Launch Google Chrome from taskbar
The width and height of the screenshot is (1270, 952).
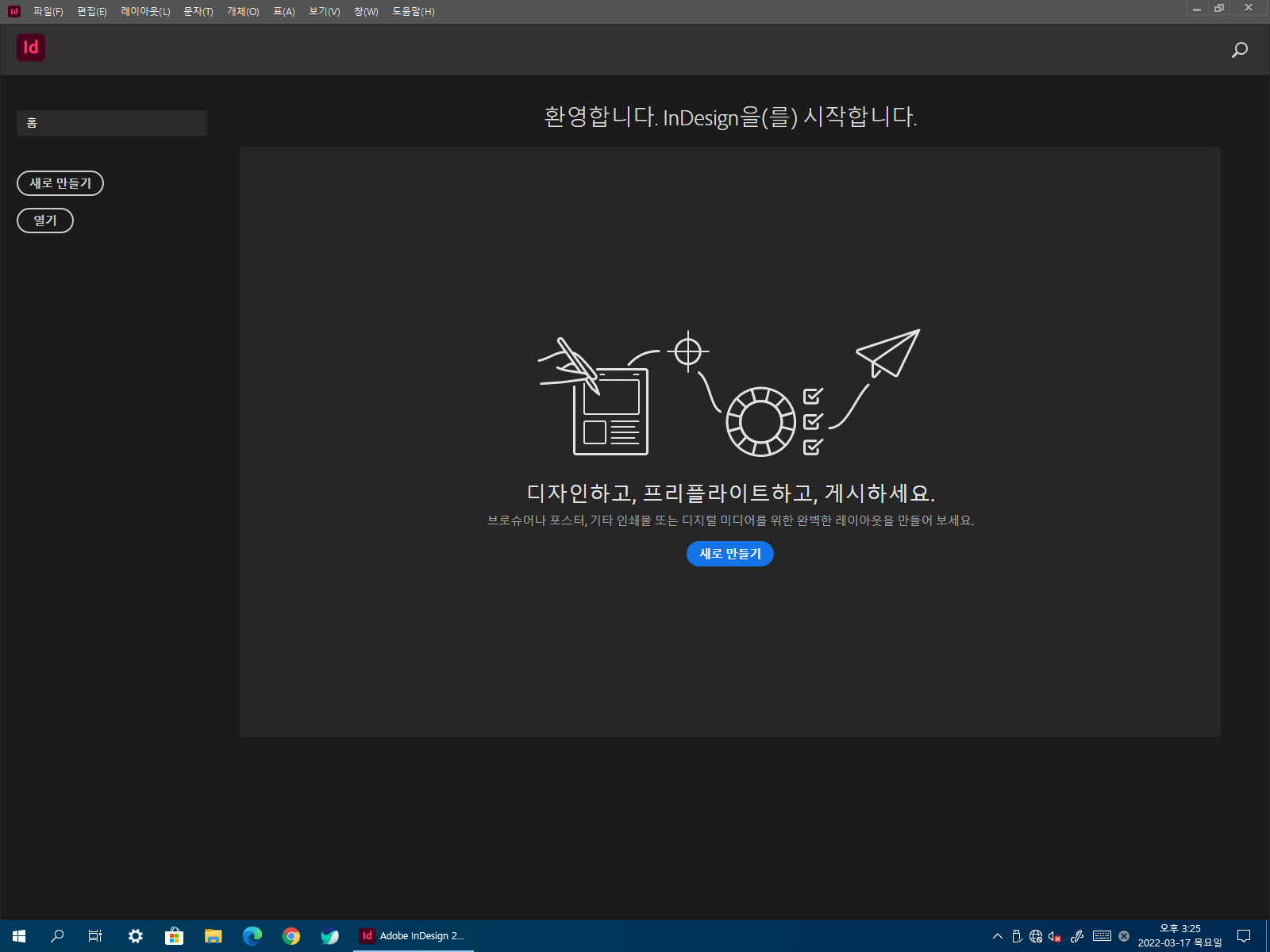[x=291, y=936]
